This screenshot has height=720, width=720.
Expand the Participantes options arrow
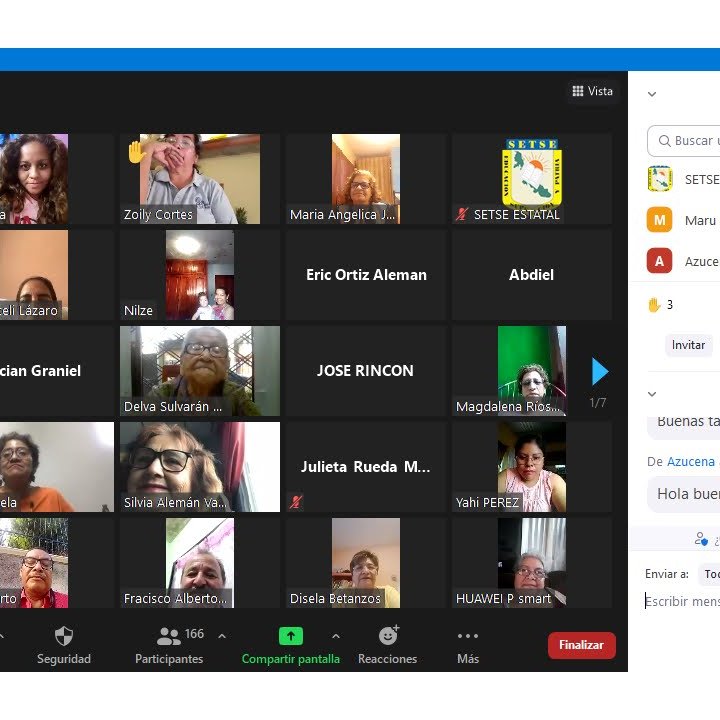(222, 636)
